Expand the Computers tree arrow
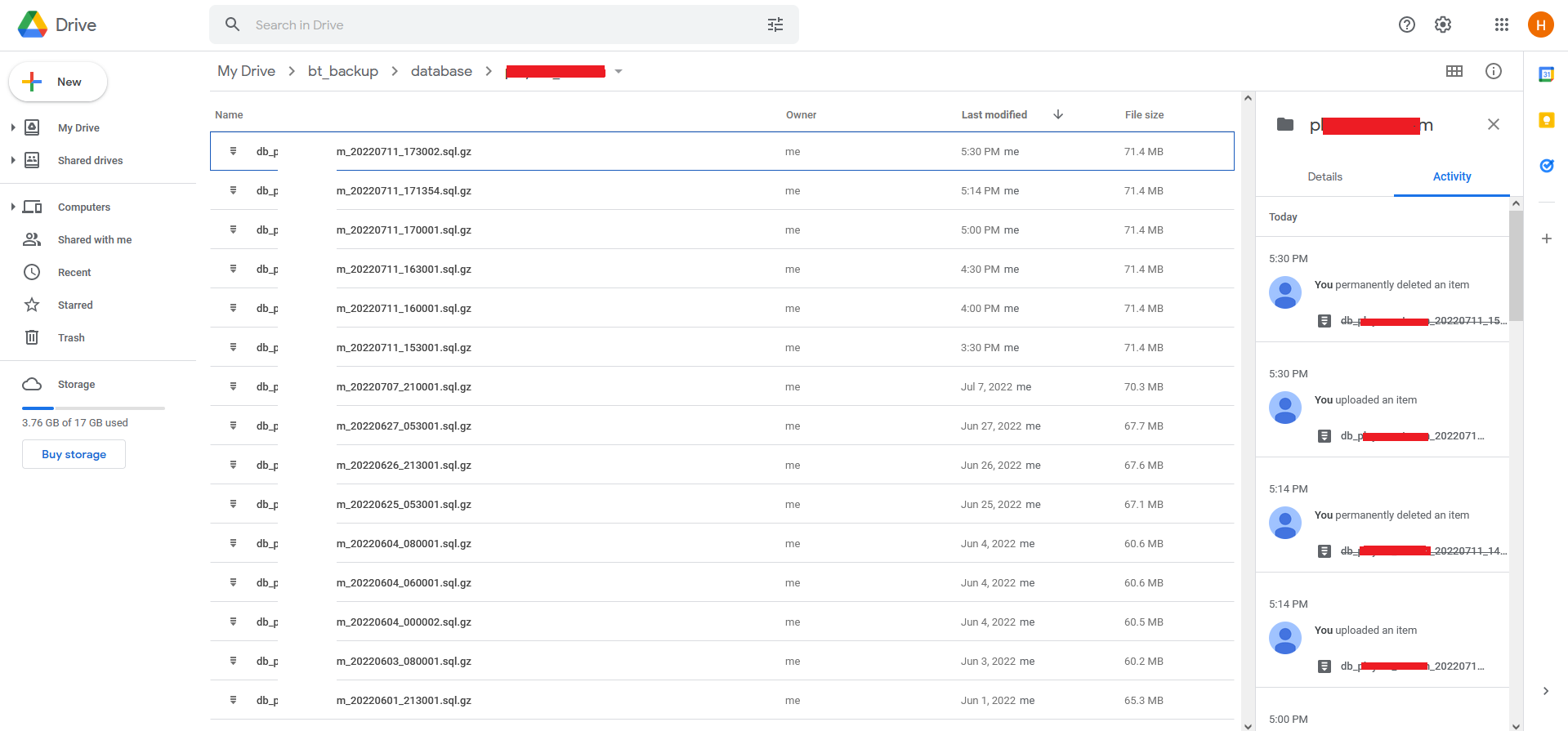 13,207
